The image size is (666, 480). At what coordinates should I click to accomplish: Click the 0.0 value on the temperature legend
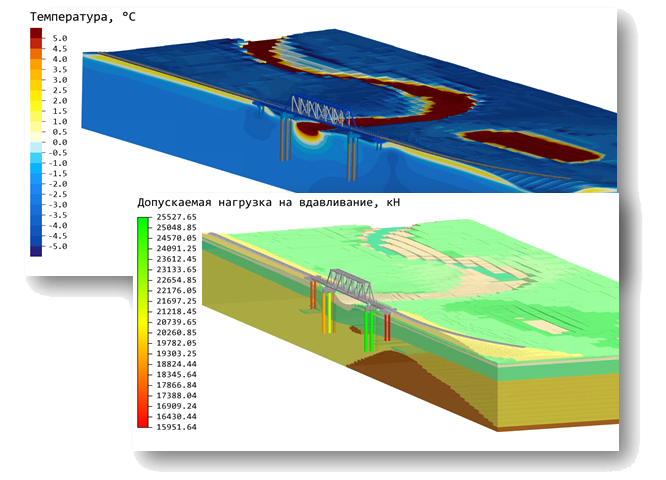pos(59,142)
